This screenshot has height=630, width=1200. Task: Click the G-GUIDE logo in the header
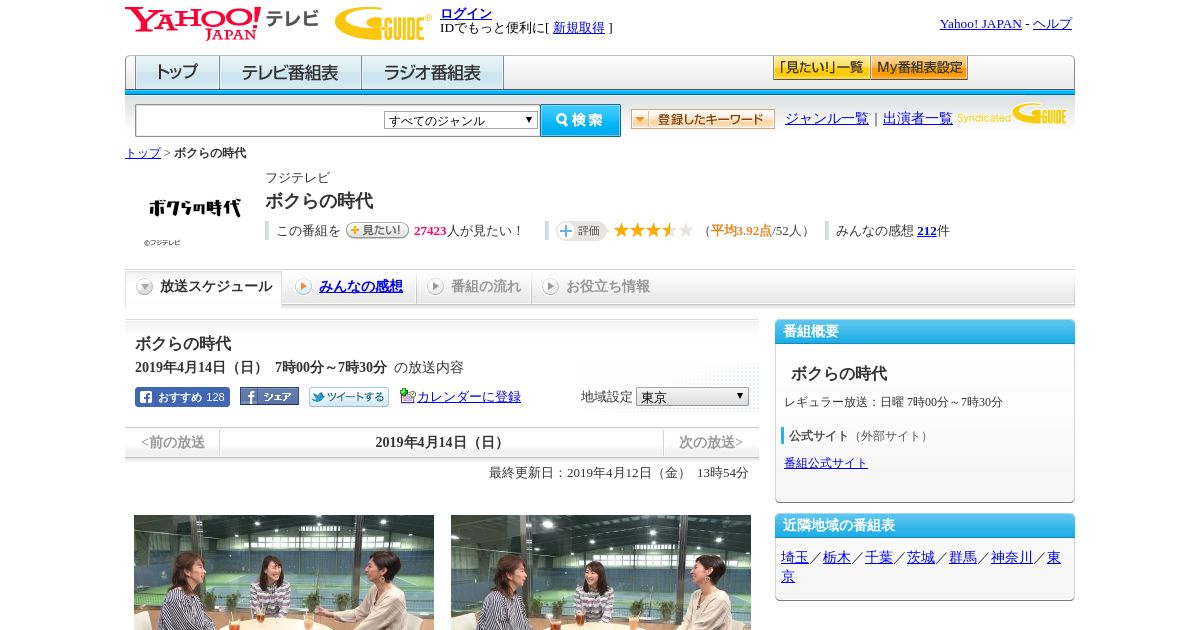(383, 23)
